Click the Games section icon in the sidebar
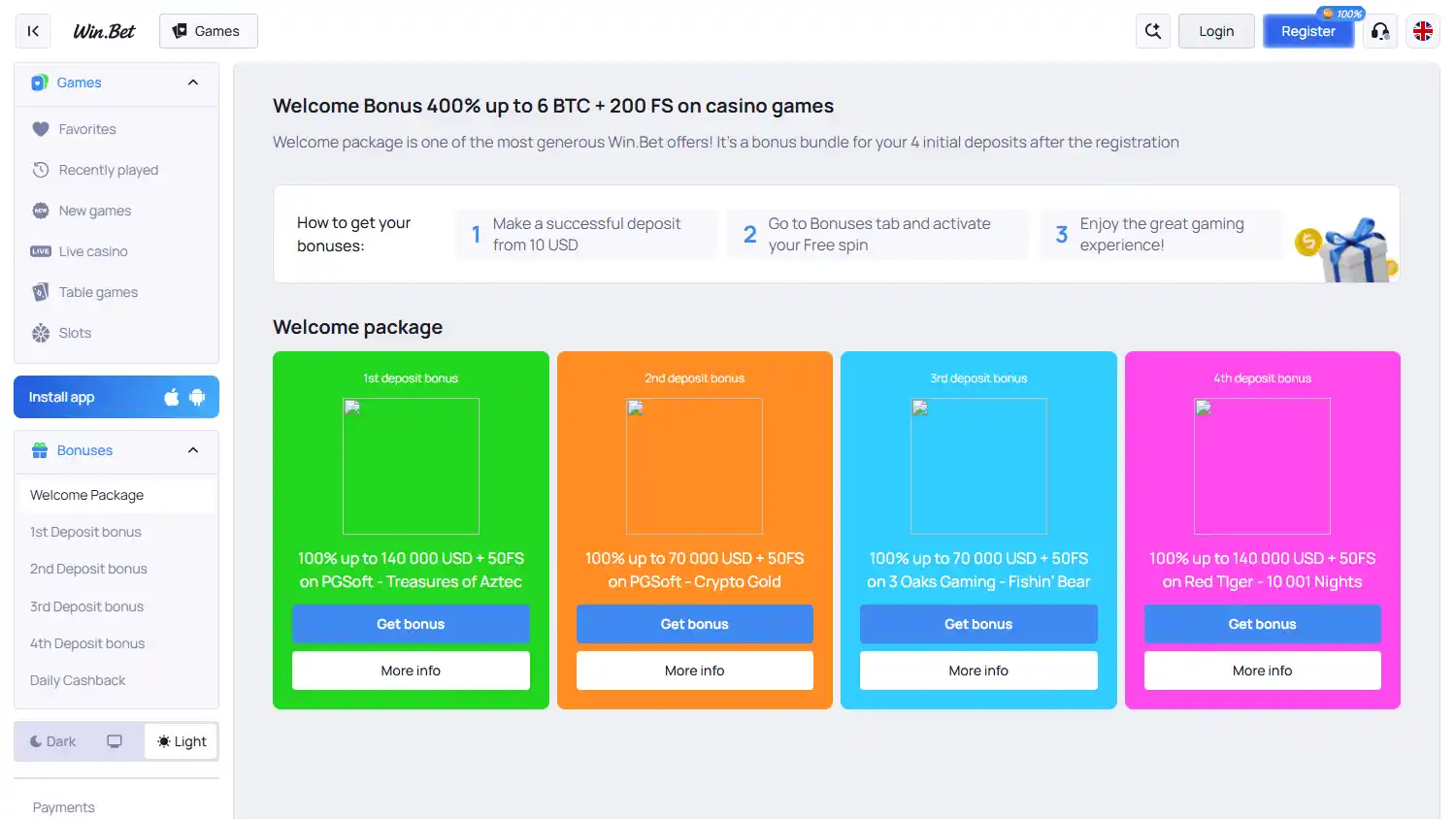The height and width of the screenshot is (819, 1456). coord(40,82)
